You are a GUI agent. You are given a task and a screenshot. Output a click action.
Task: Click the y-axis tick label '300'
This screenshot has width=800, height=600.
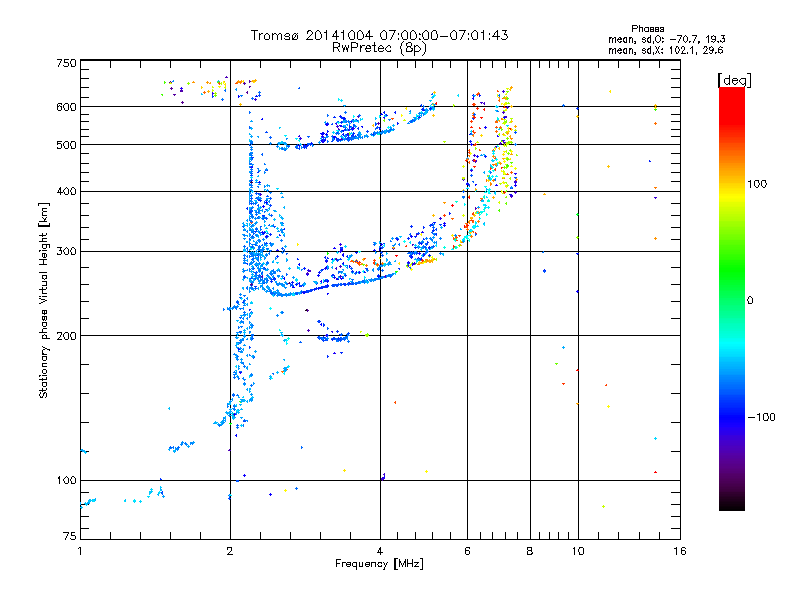click(66, 252)
